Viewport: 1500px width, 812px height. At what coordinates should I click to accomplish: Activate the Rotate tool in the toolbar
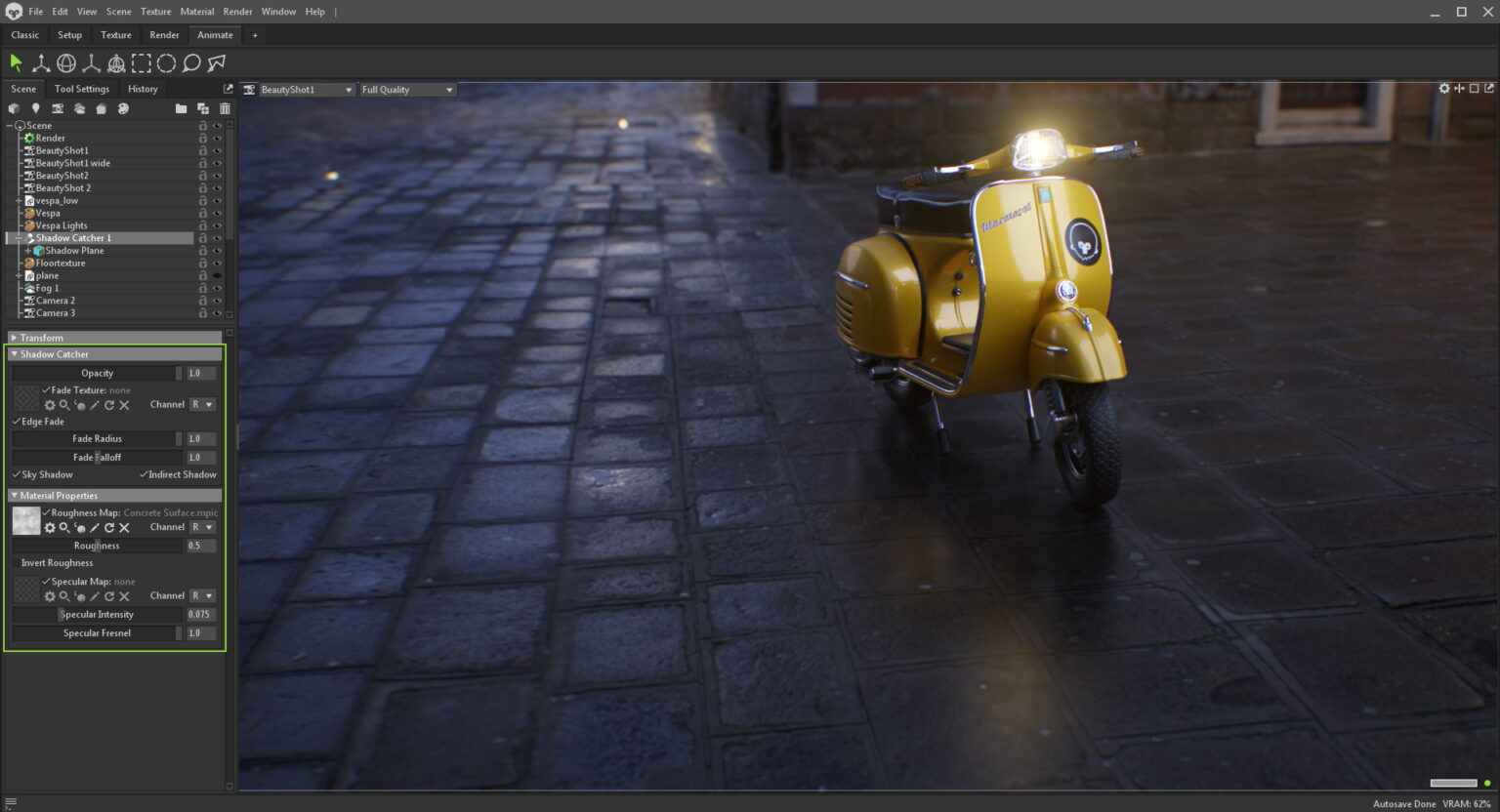66,62
